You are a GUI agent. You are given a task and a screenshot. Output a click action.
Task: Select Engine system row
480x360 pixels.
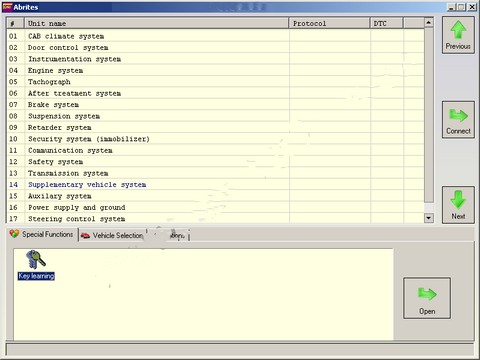click(x=215, y=70)
